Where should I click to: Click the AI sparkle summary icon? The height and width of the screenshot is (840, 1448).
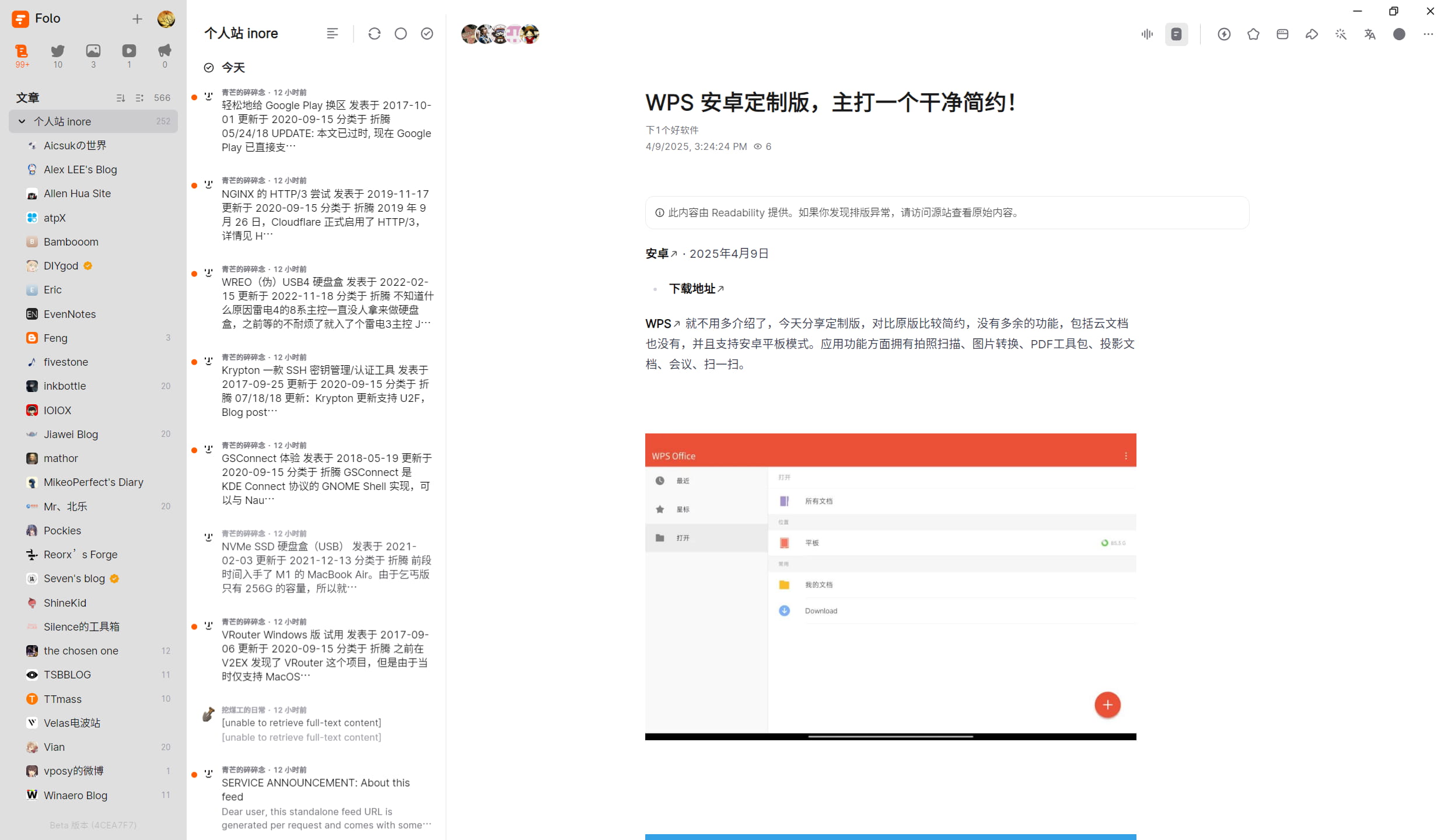coord(1341,34)
